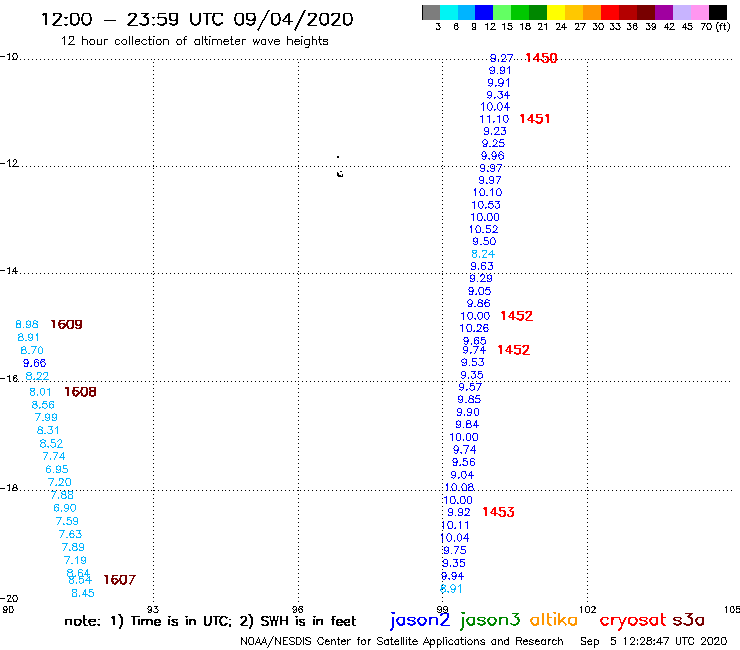
Task: Click the NOAA/NESDIS Center credit text
Action: point(402,641)
